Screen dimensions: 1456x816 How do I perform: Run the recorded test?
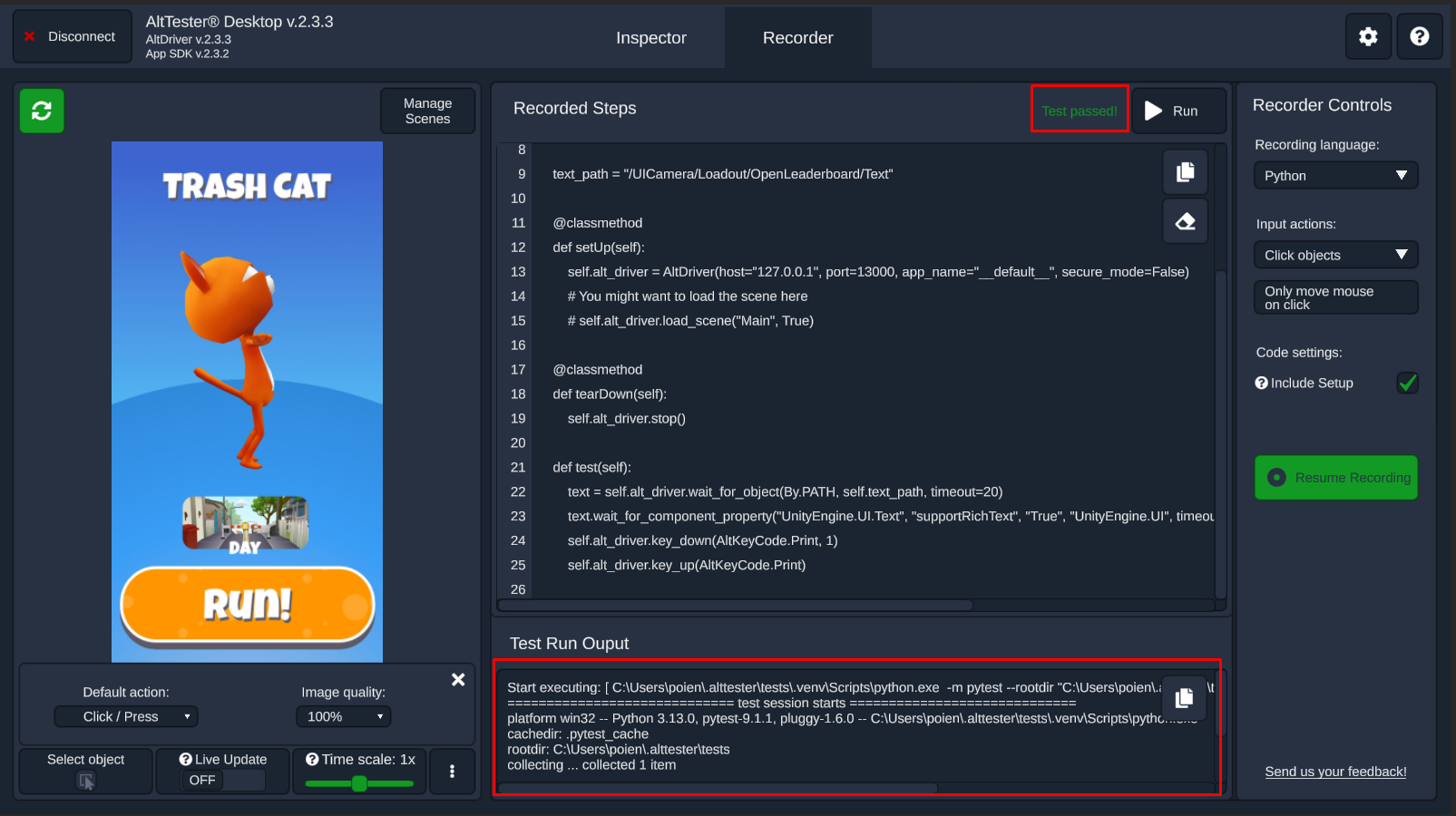(x=1178, y=111)
